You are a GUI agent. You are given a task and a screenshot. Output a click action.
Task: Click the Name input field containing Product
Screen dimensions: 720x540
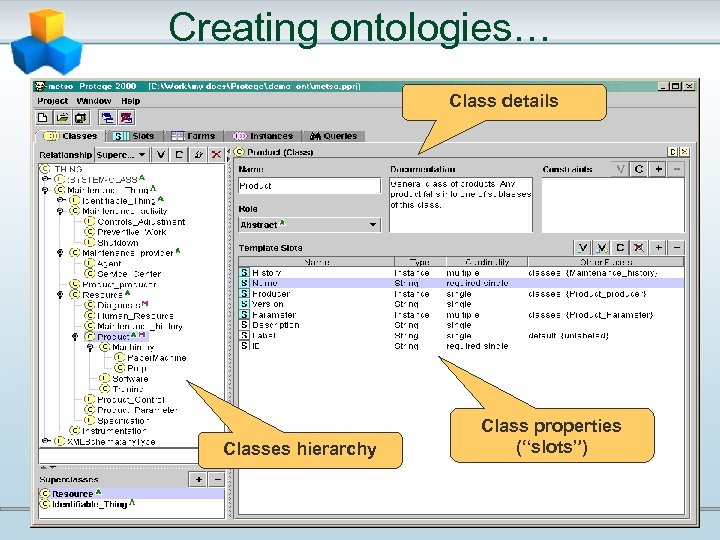coord(309,186)
